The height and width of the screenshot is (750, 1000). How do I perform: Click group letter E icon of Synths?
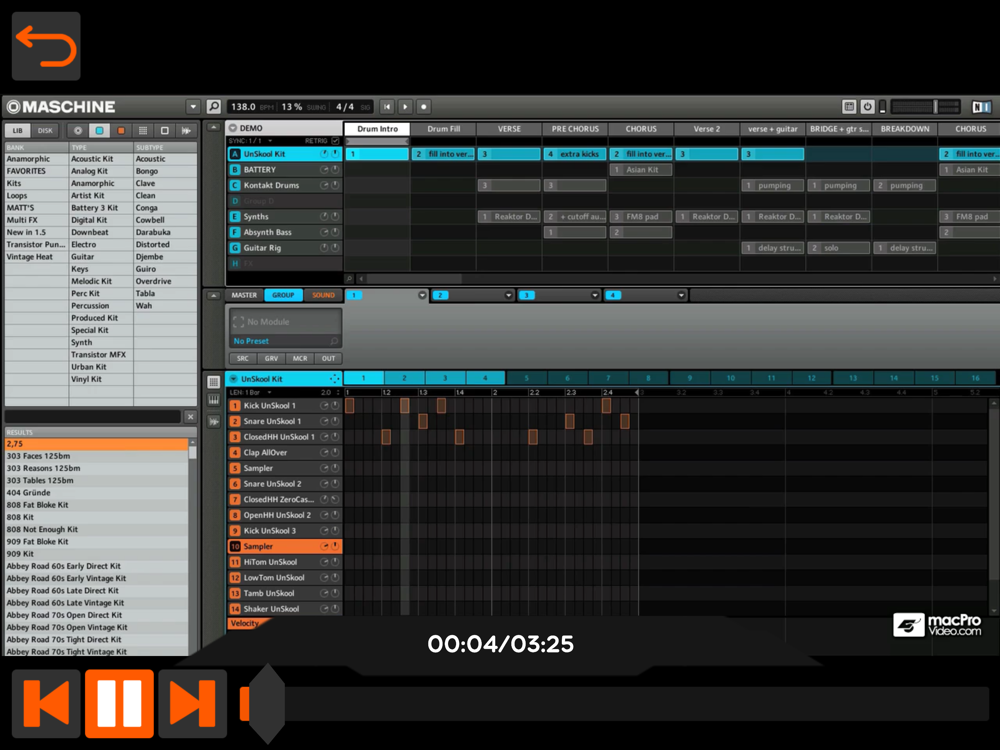235,217
